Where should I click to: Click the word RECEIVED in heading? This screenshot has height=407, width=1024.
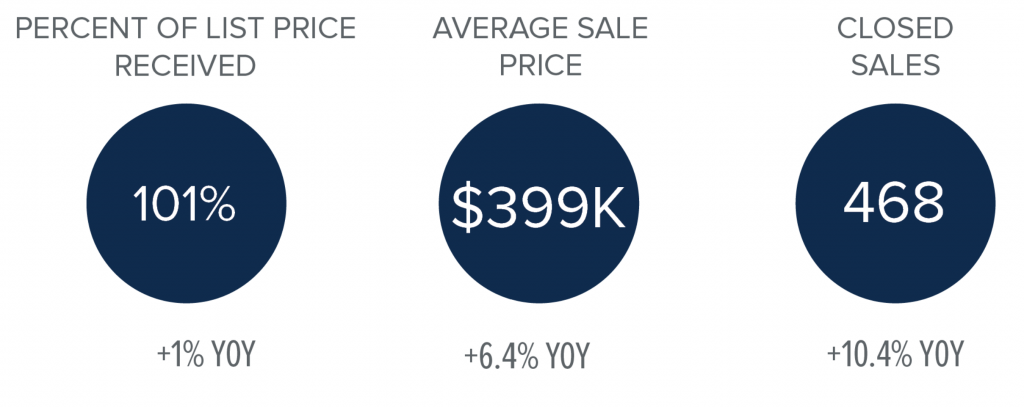(x=185, y=65)
